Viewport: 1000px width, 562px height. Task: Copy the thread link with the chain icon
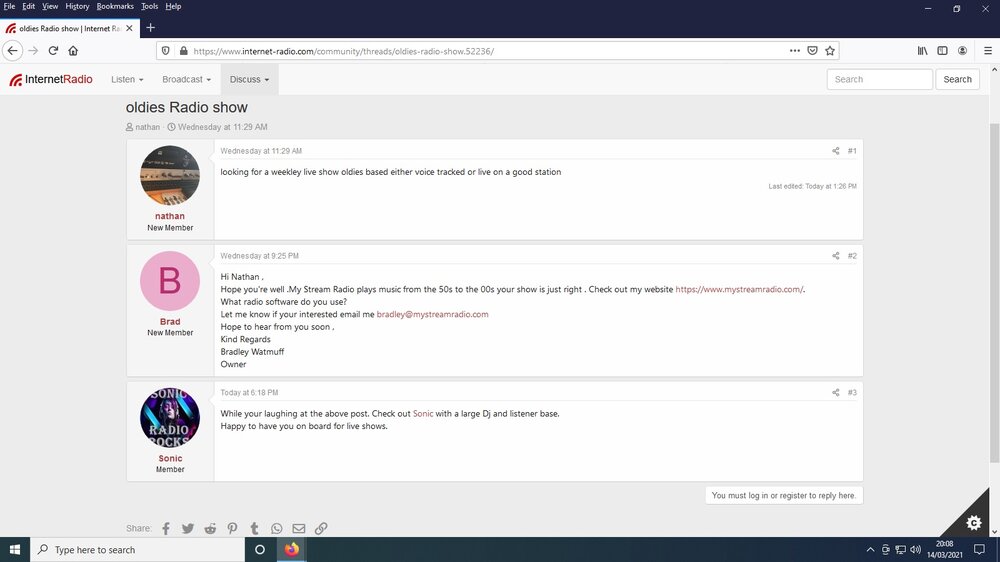(321, 528)
